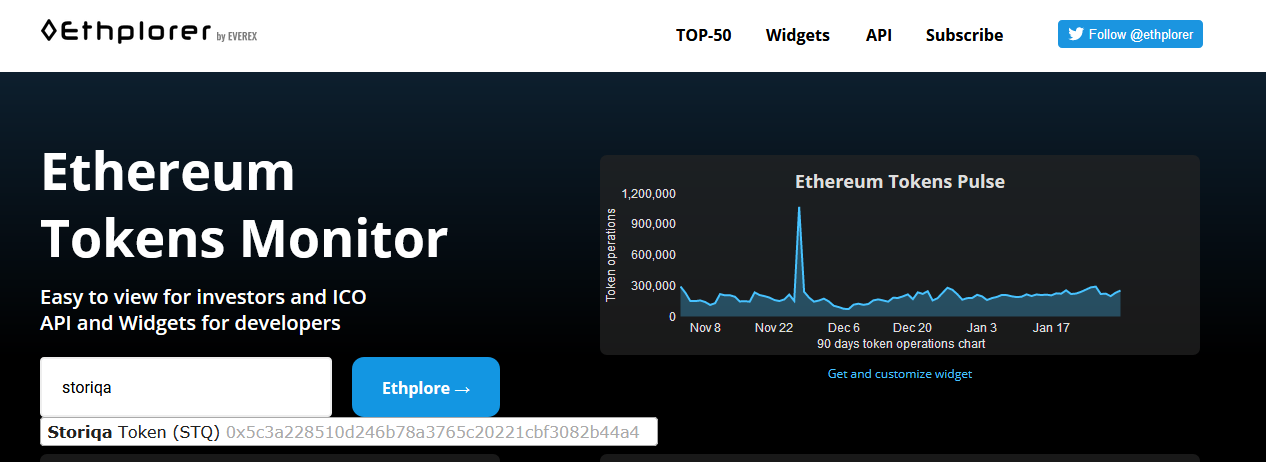The height and width of the screenshot is (462, 1266).
Task: Click the spike peak on the pulse chart
Action: 799,208
